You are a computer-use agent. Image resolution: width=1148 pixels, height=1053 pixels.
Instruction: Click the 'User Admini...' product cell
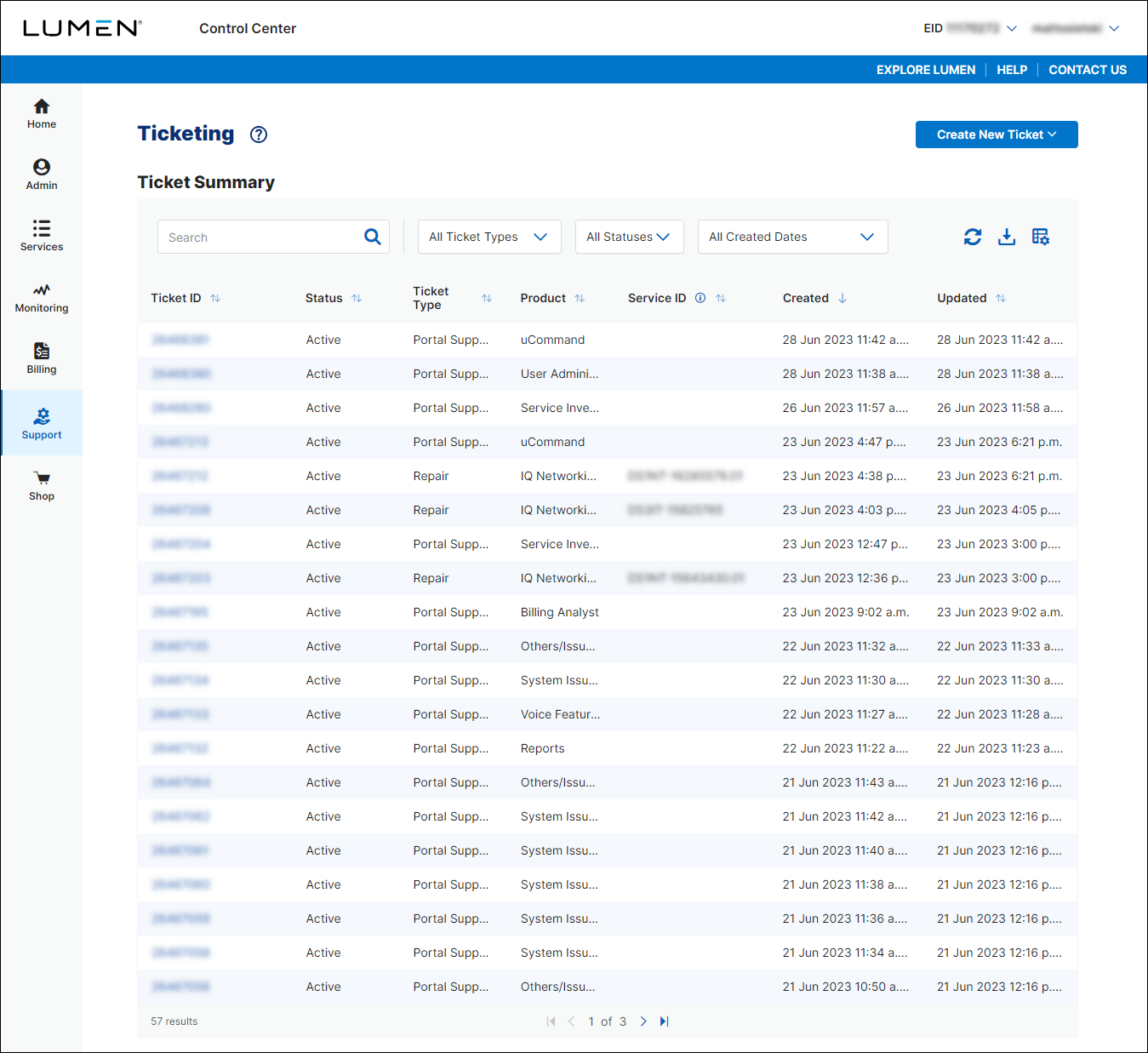tap(560, 374)
